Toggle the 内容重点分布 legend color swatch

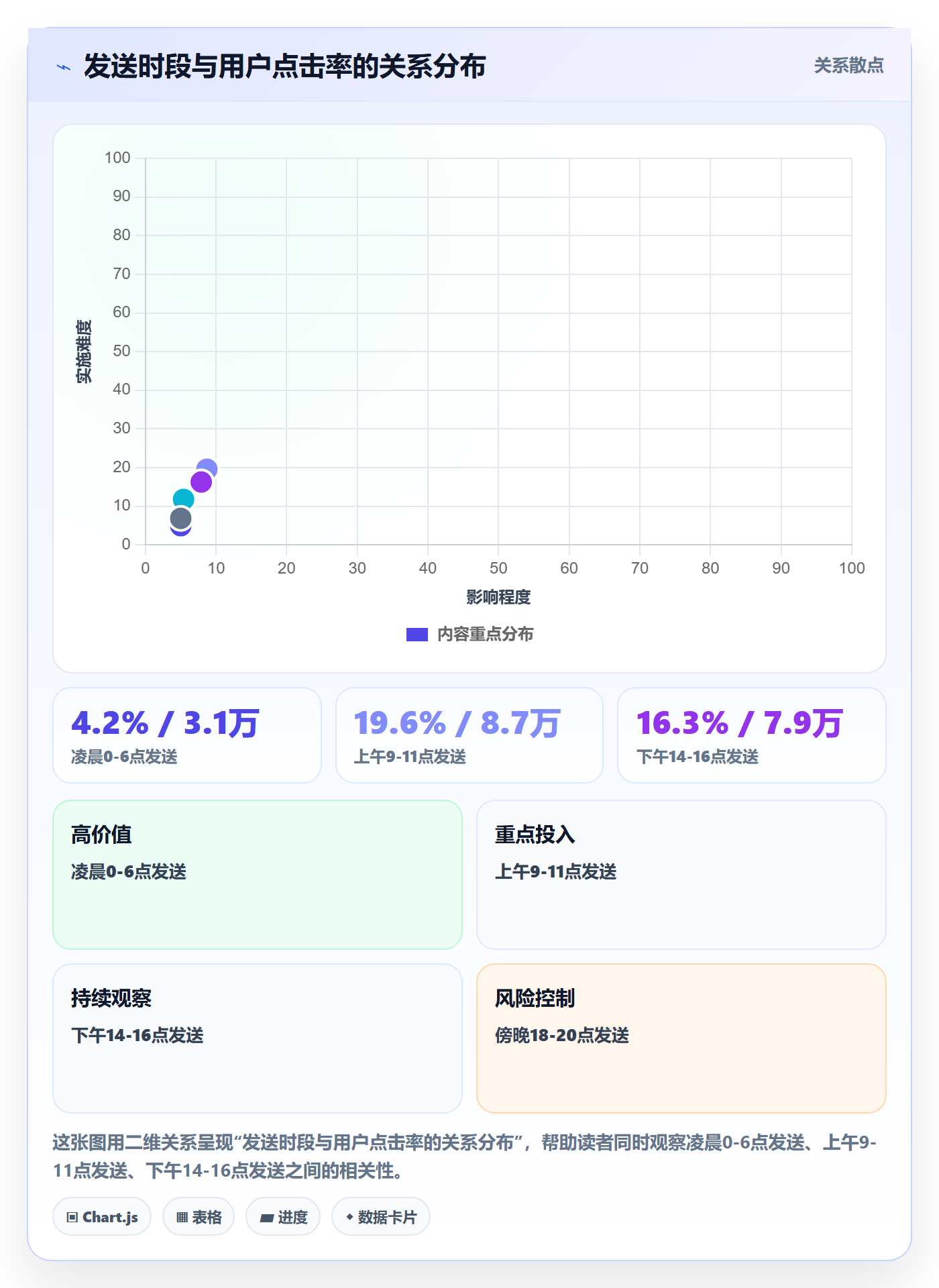pos(417,635)
